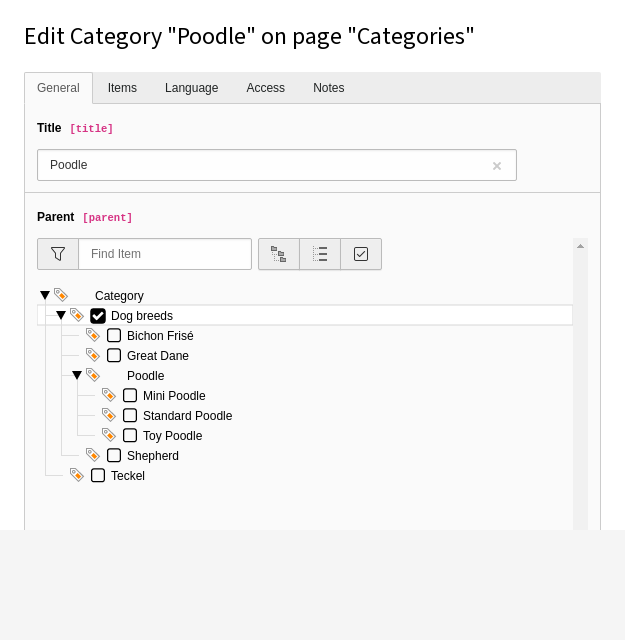The image size is (625, 640).
Task: Collapse the Dog breeds tree node
Action: point(61,316)
